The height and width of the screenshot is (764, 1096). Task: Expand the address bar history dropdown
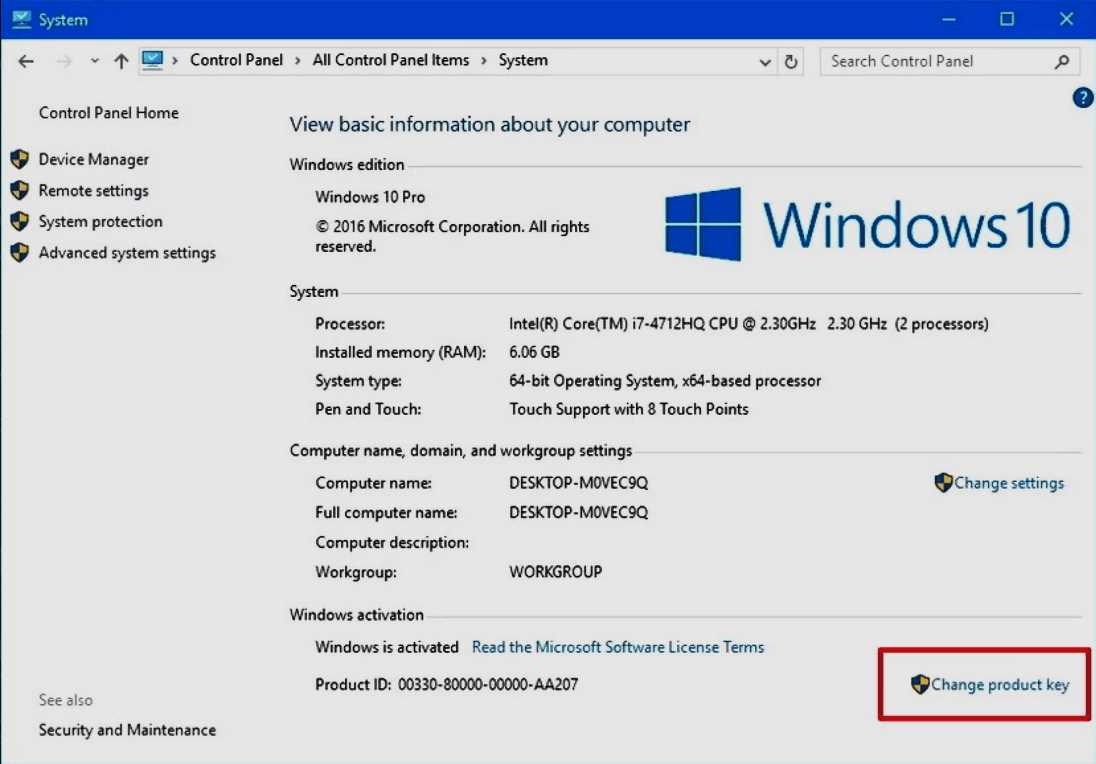pyautogui.click(x=765, y=61)
